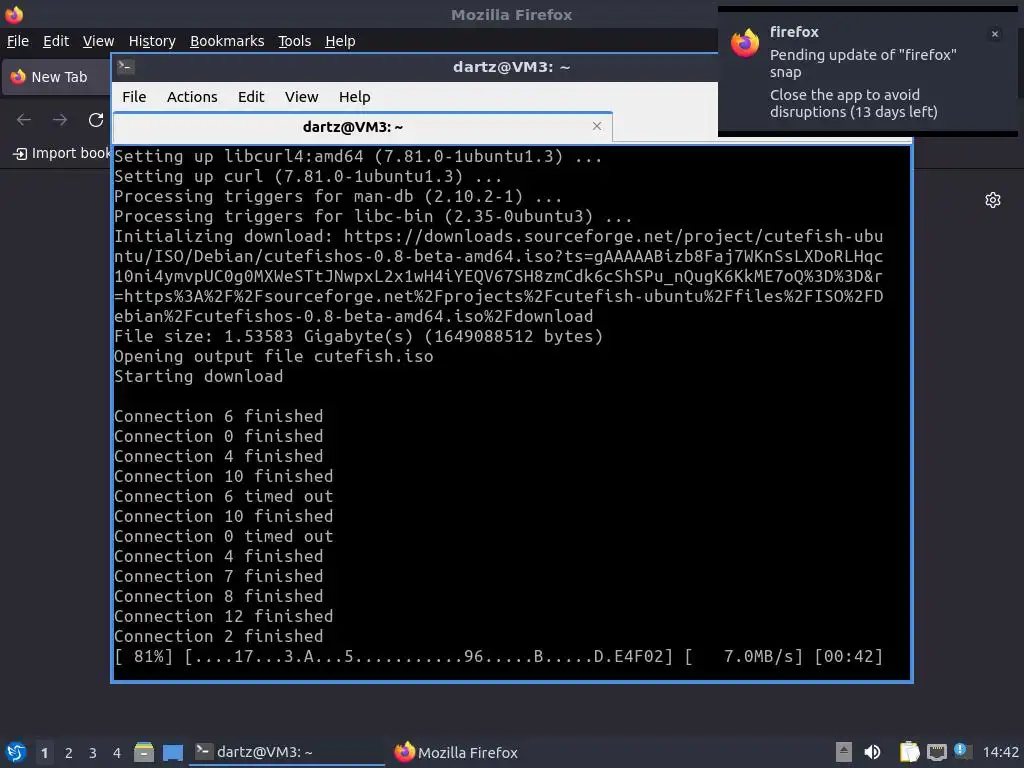Click 'Setting up curl' terminal line

click(308, 176)
